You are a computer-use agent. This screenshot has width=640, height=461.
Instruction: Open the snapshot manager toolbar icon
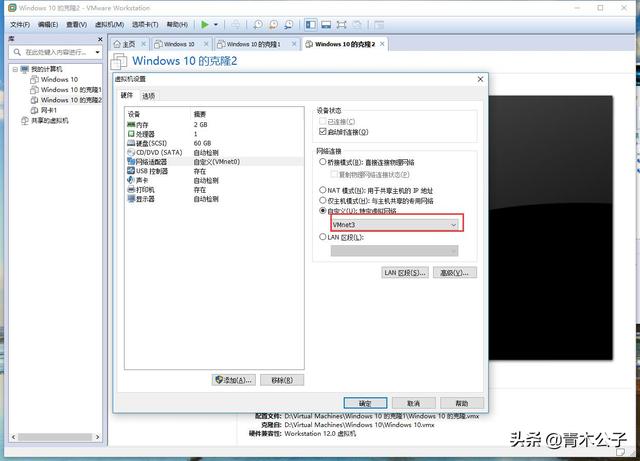(x=289, y=25)
